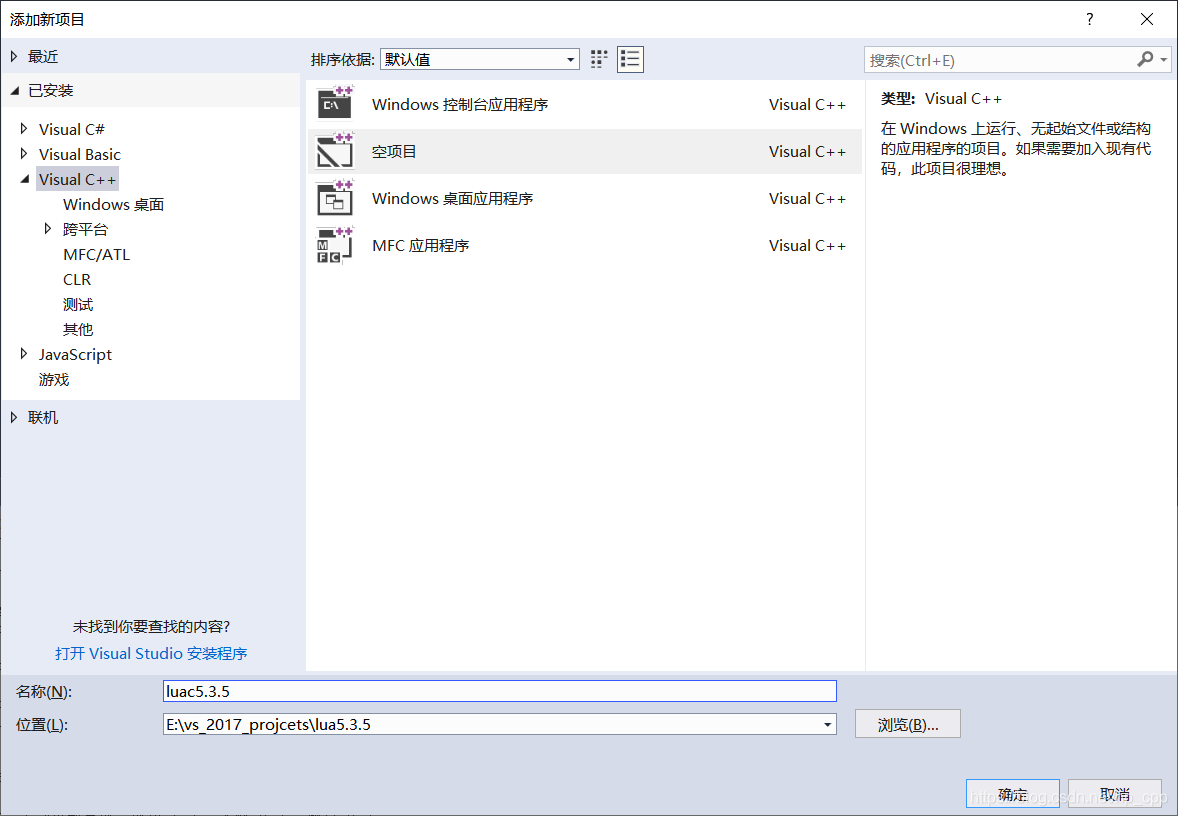Select 其他 category
The image size is (1178, 816).
[78, 329]
